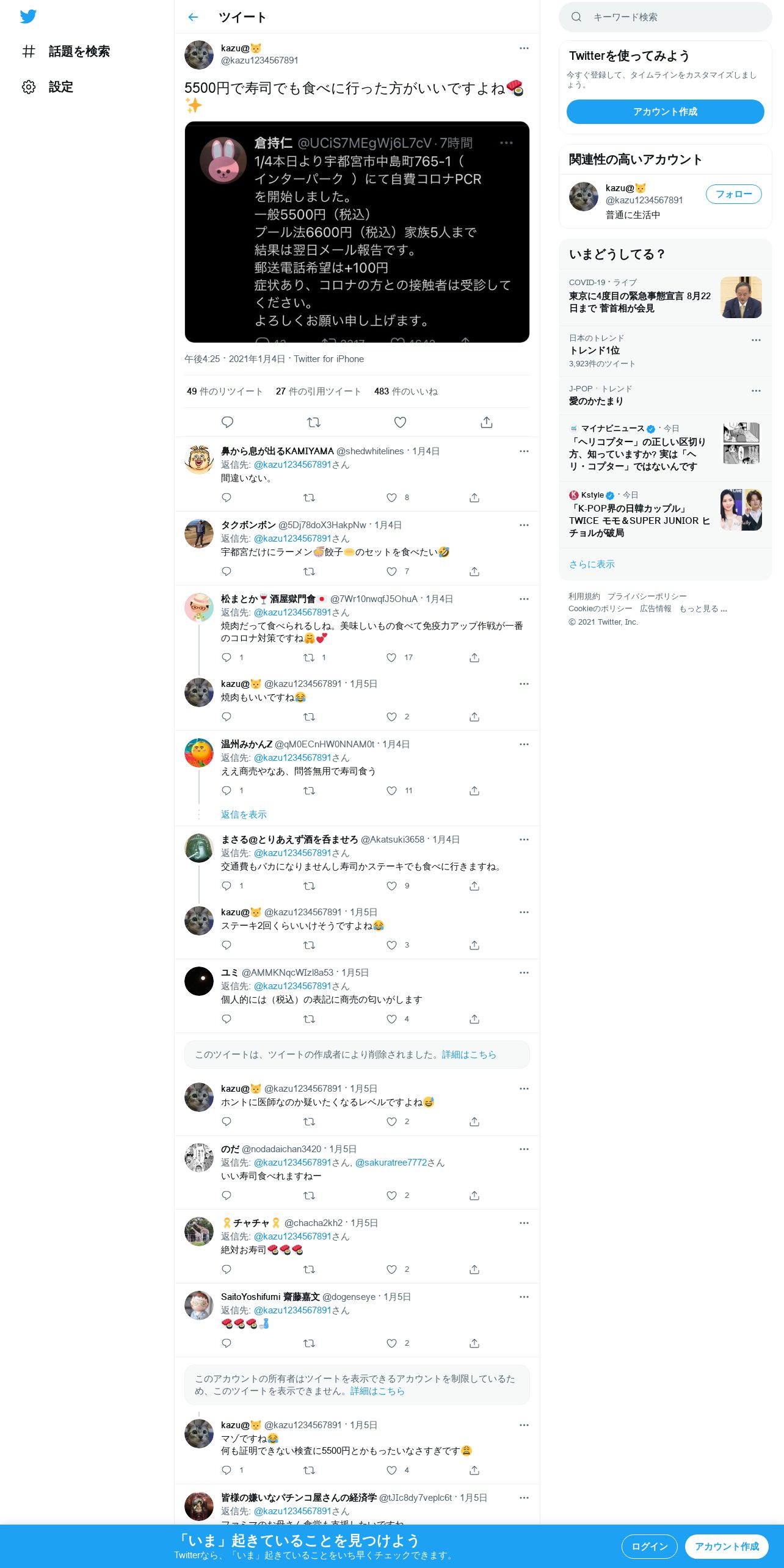Go back with the arrow next to ツイート

pos(193,17)
